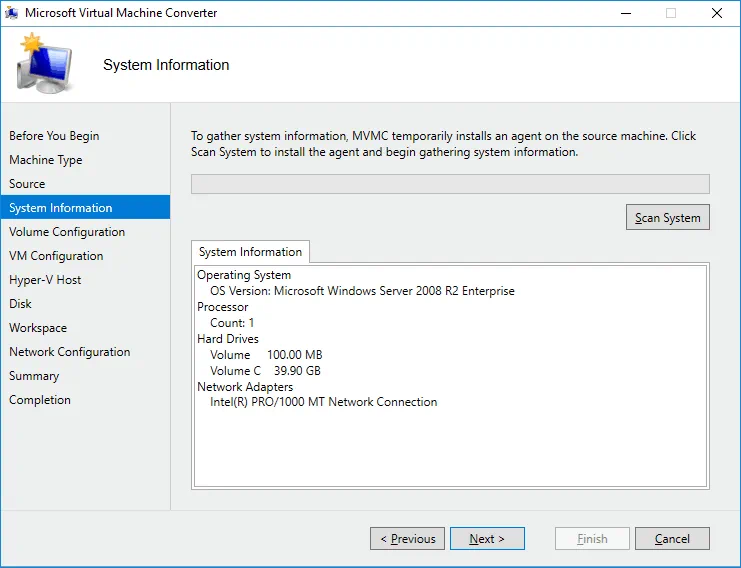
Task: Open the Disk step
Action: click(20, 304)
